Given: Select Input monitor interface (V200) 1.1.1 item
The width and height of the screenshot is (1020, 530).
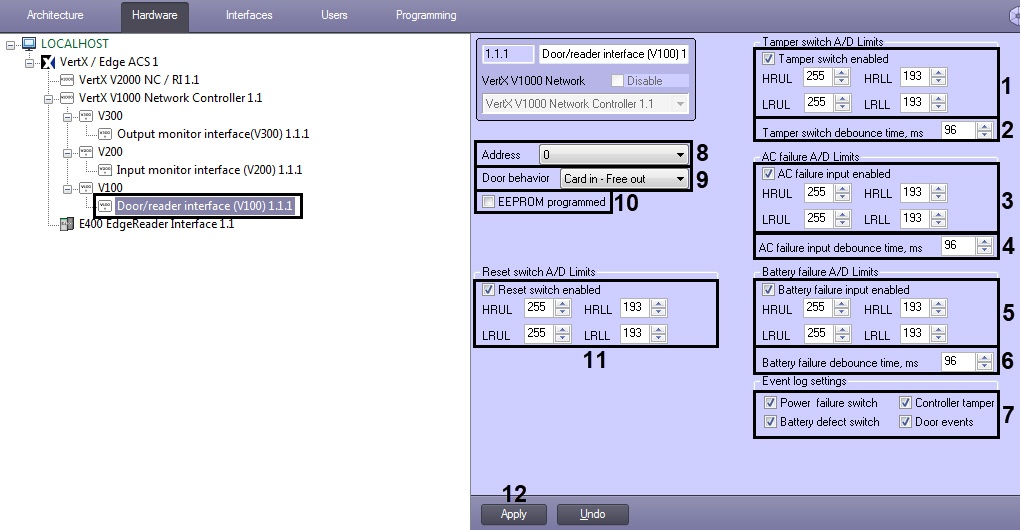Looking at the screenshot, I should point(209,170).
